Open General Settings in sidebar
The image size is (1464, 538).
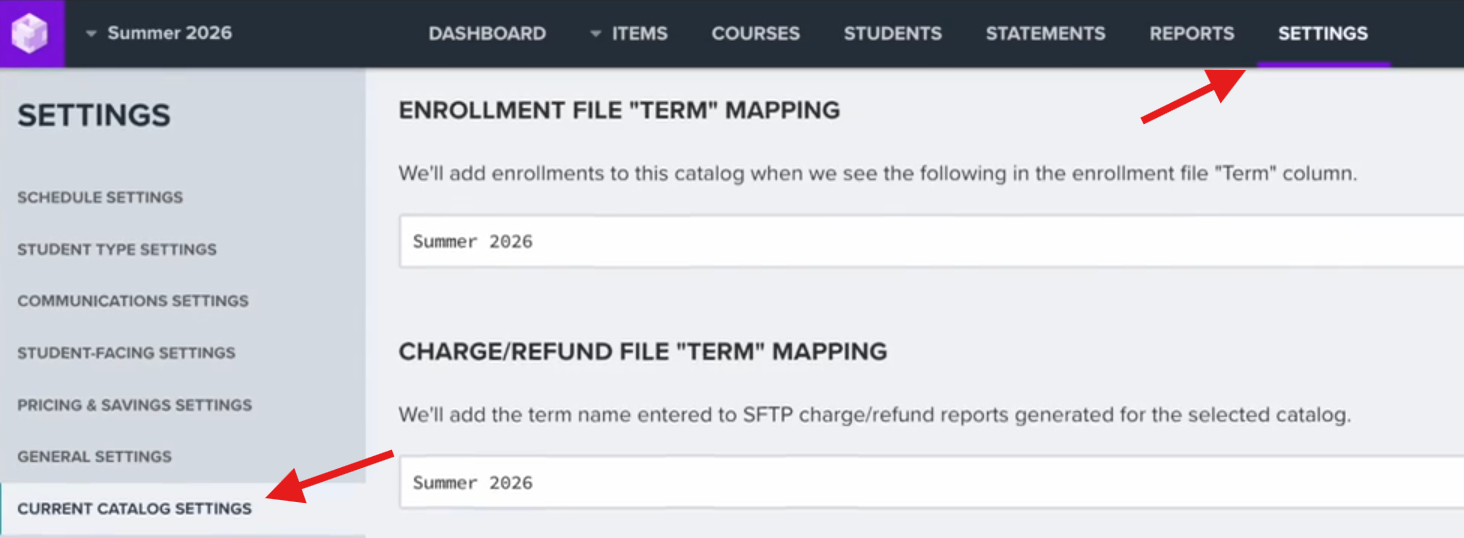[x=95, y=457]
